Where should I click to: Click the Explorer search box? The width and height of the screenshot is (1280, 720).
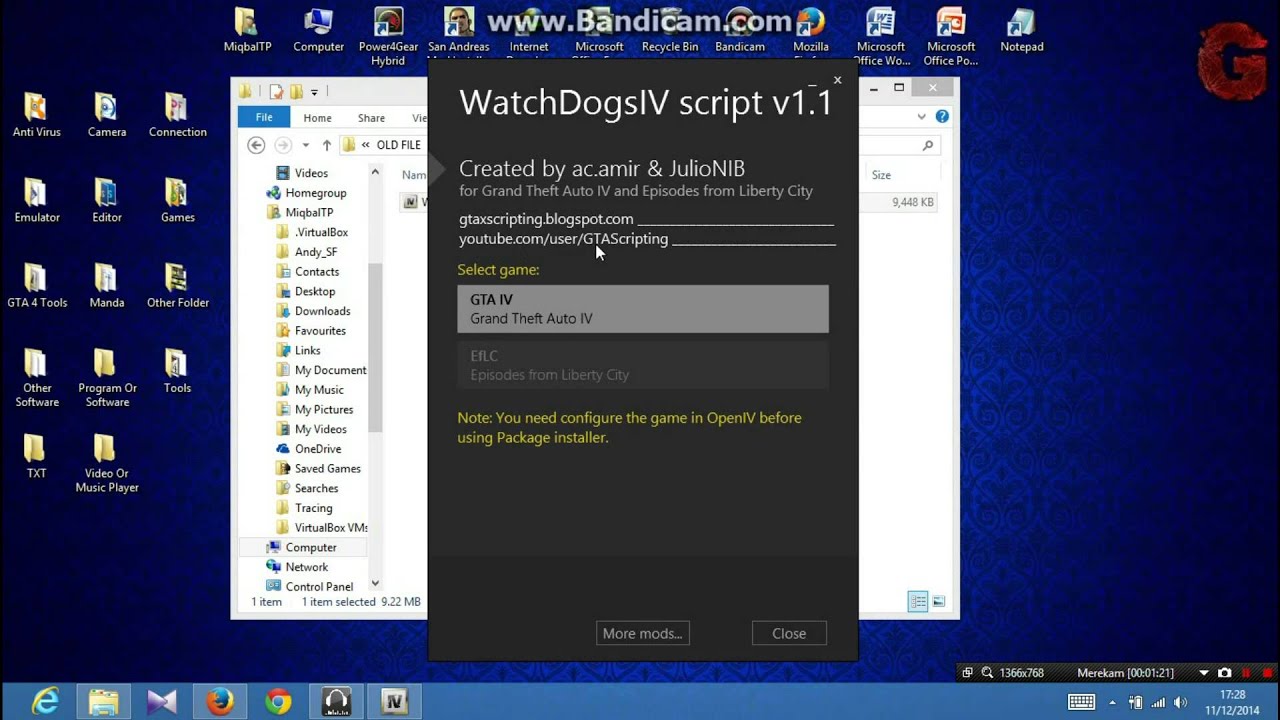(898, 145)
